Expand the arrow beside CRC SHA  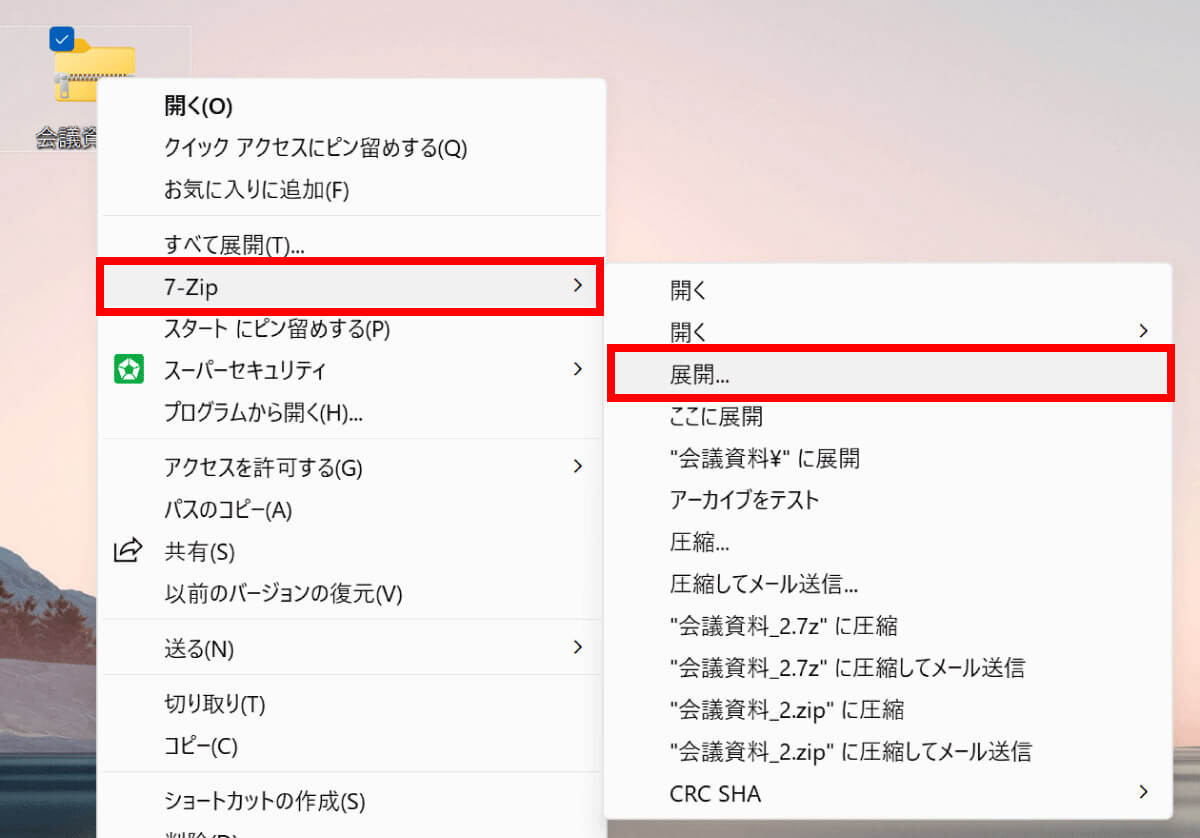(1143, 792)
